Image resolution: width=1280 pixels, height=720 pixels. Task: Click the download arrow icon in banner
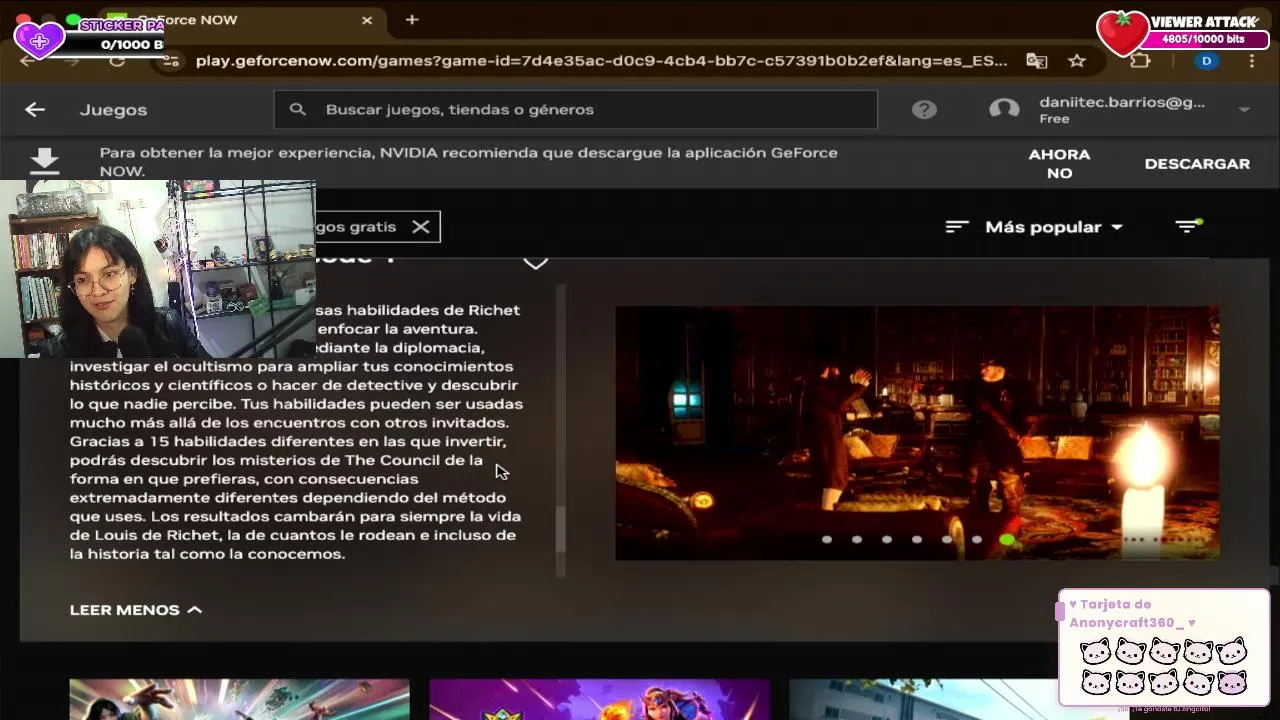(x=45, y=162)
